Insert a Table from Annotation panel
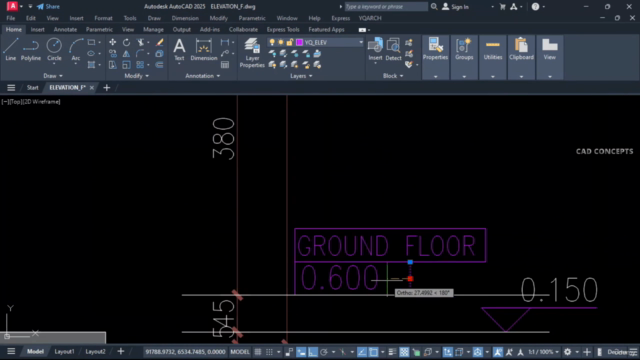 click(x=225, y=64)
